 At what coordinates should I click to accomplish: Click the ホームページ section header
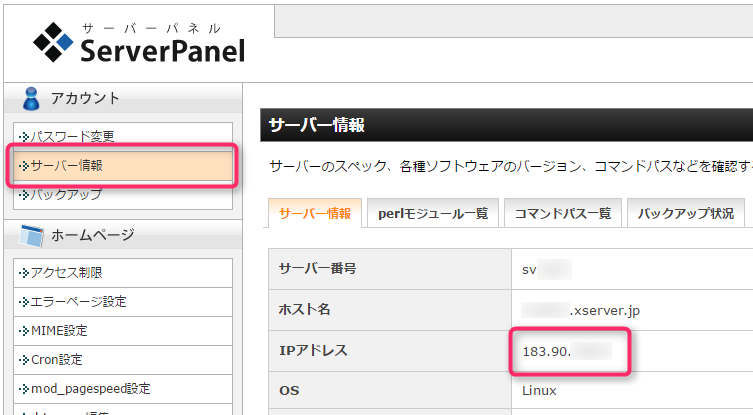pyautogui.click(x=123, y=235)
